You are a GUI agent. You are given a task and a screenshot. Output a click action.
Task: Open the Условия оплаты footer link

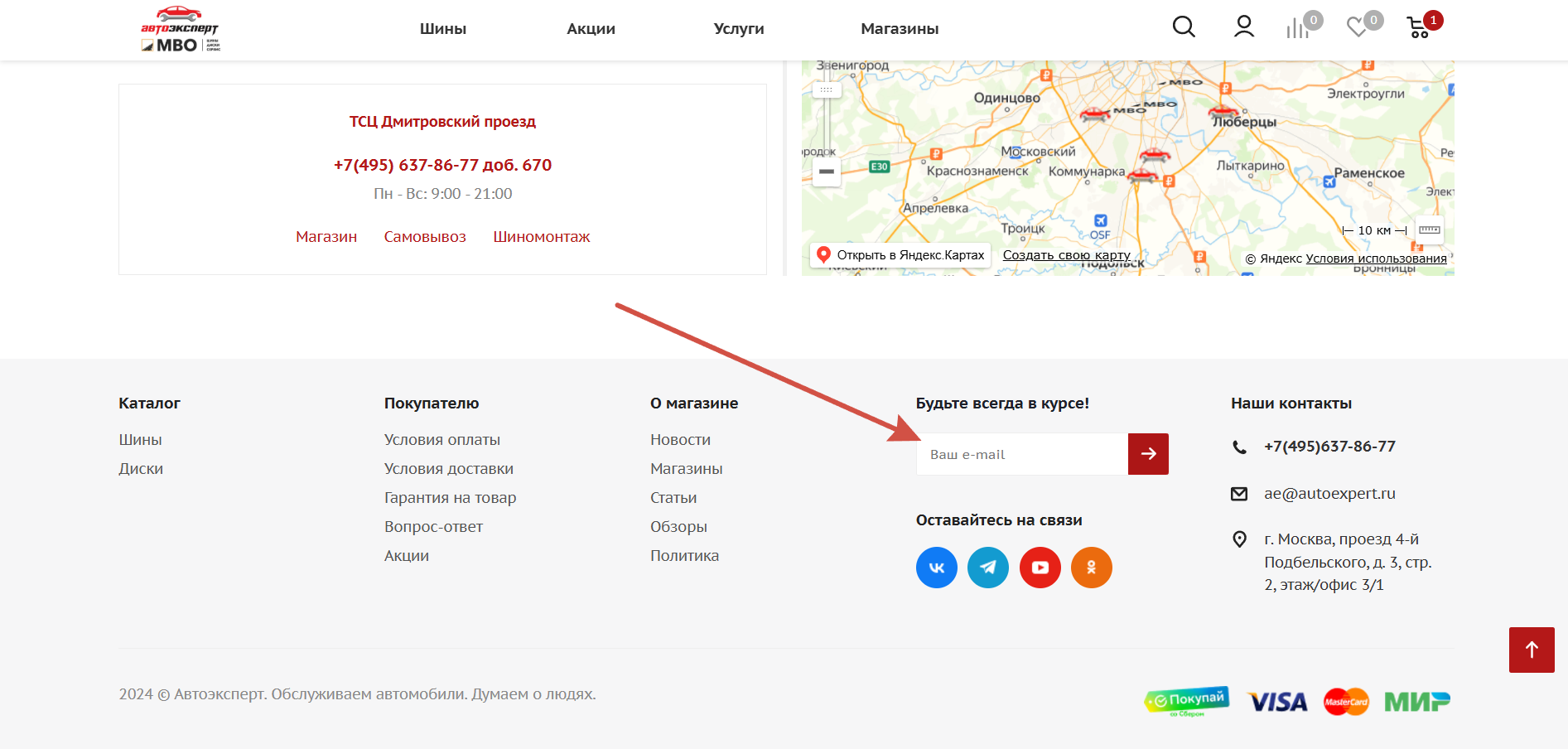tap(442, 440)
